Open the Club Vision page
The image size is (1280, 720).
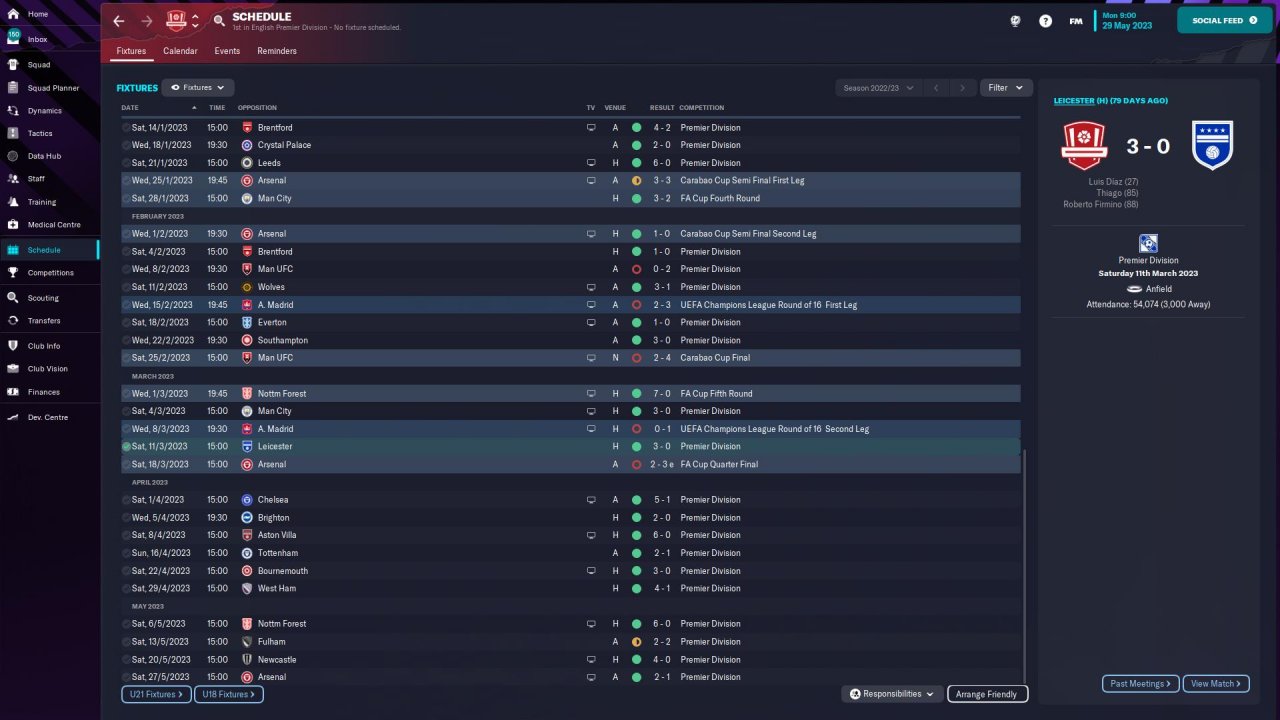50,369
